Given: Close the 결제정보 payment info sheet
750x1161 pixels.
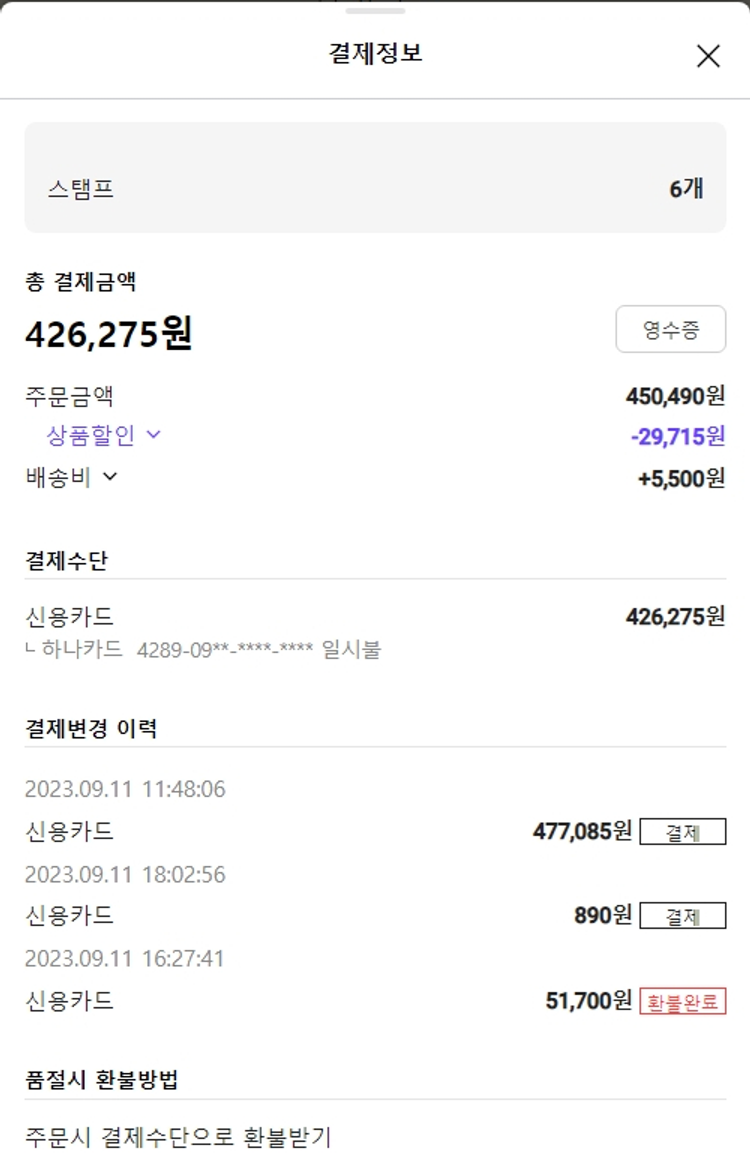Looking at the screenshot, I should (708, 56).
